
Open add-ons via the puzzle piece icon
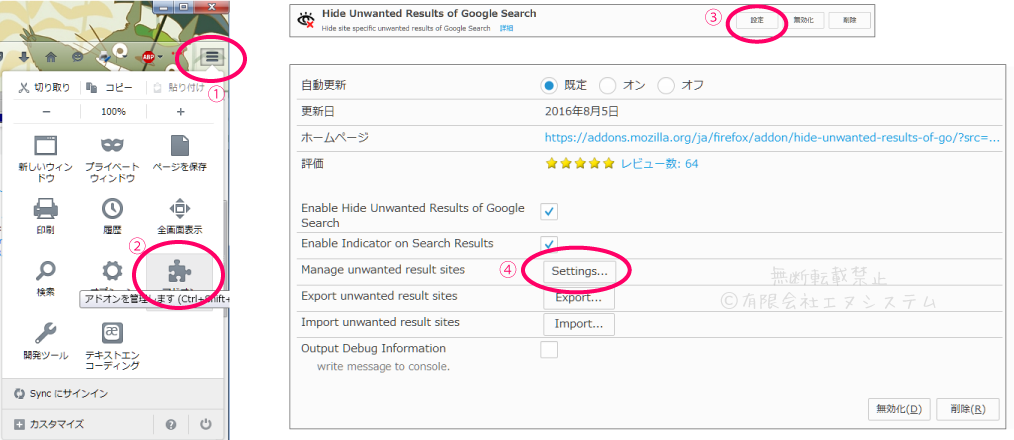180,272
